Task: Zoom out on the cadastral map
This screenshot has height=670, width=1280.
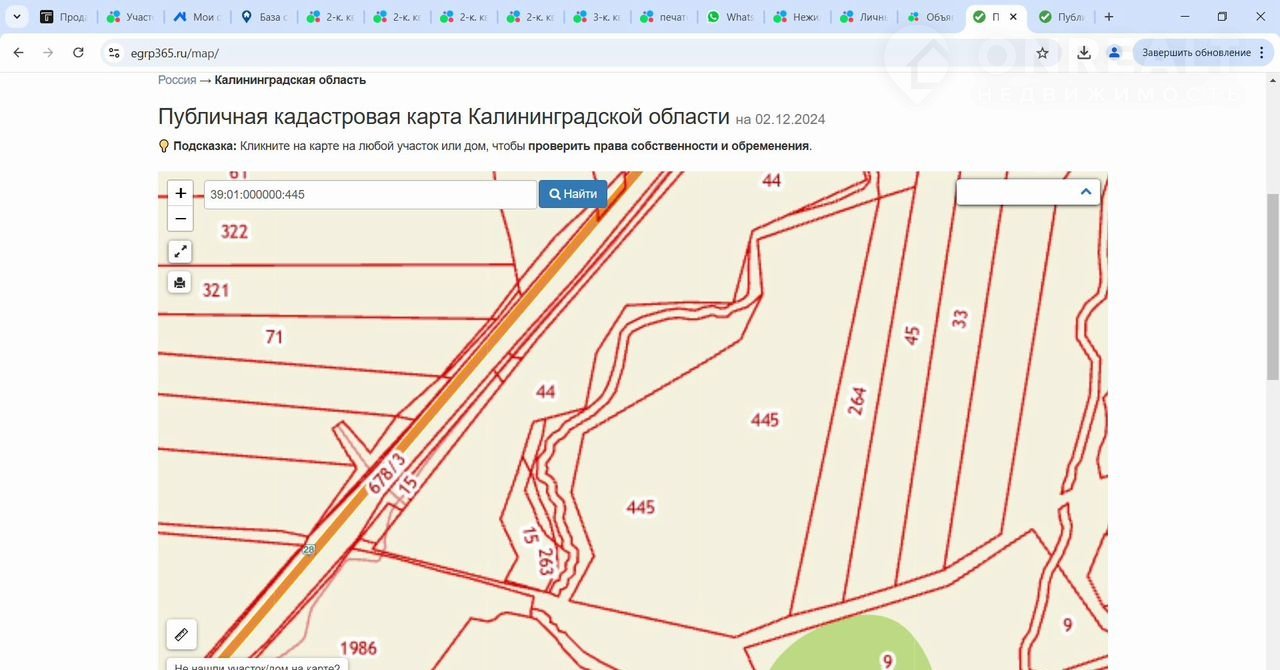Action: click(180, 219)
